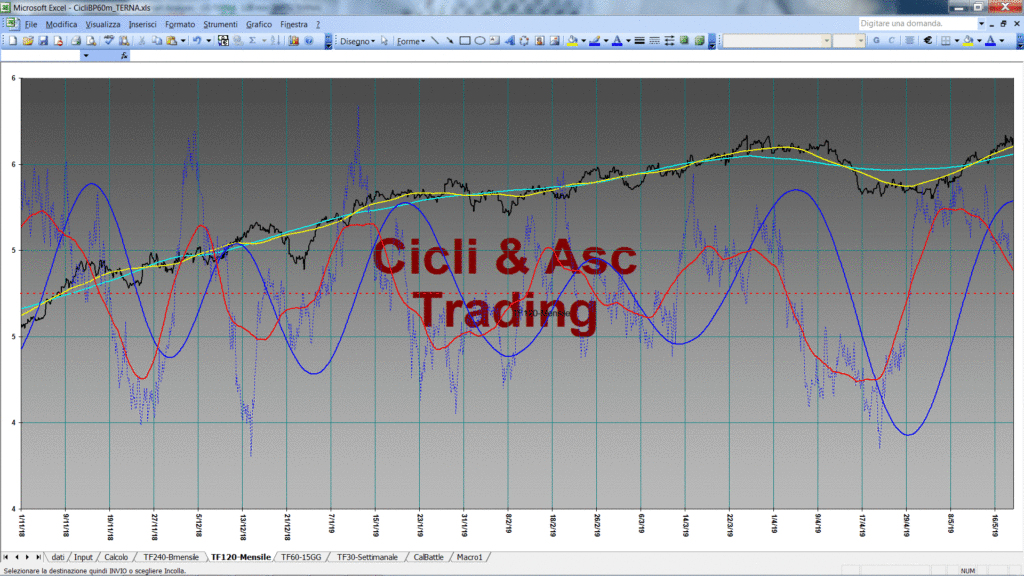Click the Arrow Style icon
This screenshot has height=576, width=1024.
669,40
